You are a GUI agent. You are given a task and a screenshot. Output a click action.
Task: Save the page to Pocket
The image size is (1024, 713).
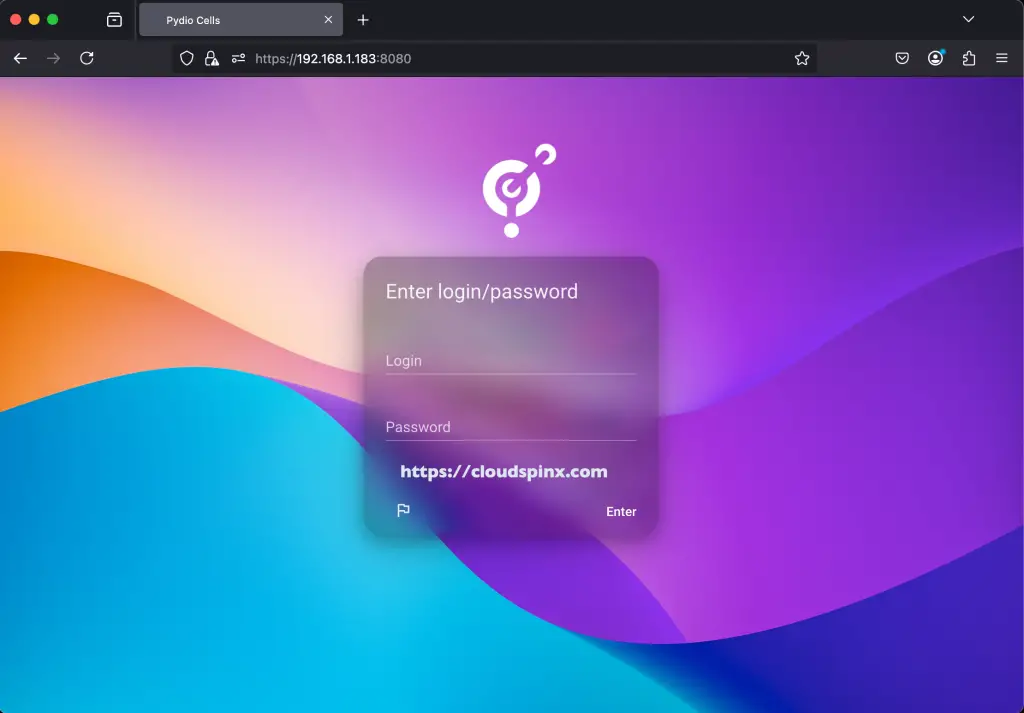(x=902, y=58)
